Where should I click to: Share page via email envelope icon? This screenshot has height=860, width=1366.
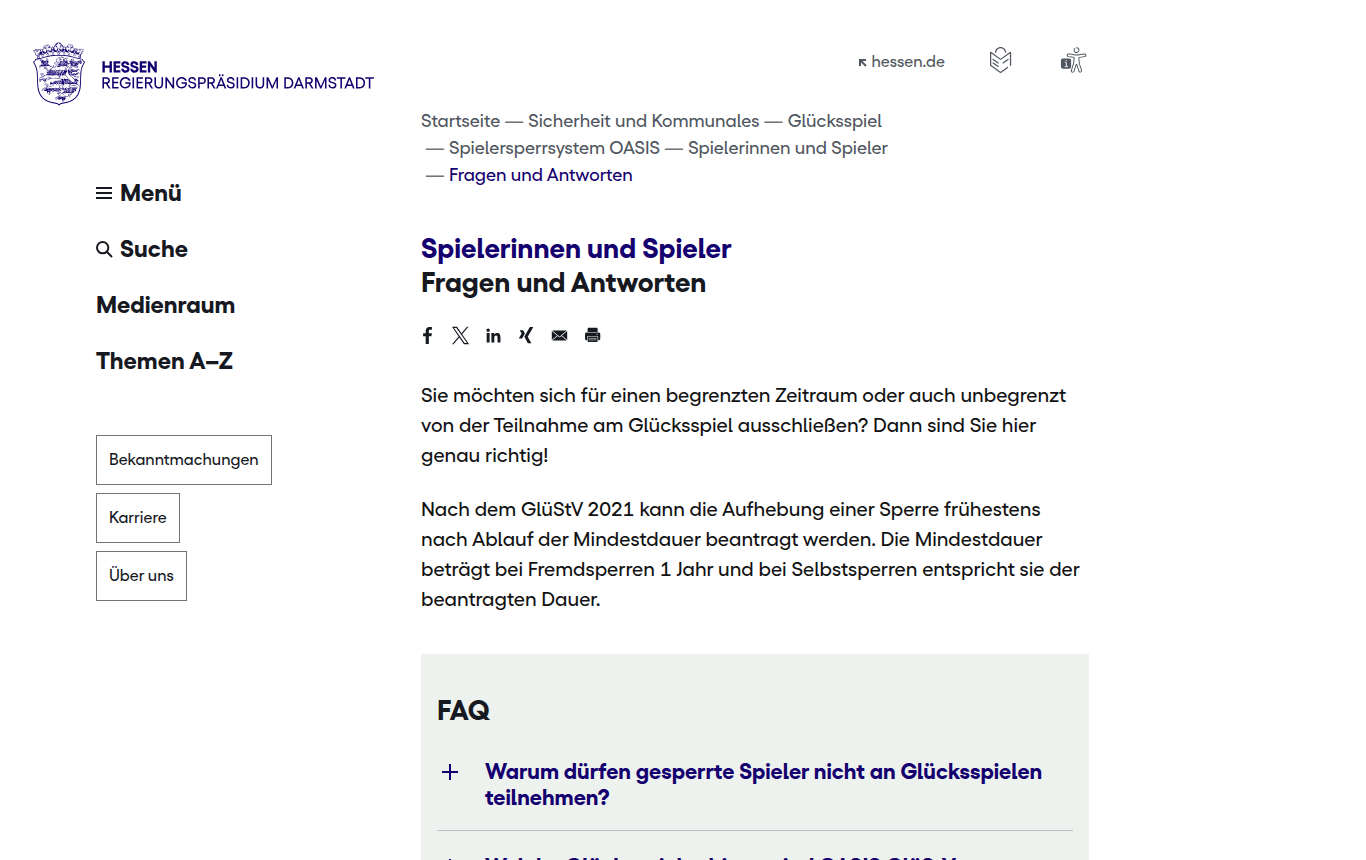(559, 335)
